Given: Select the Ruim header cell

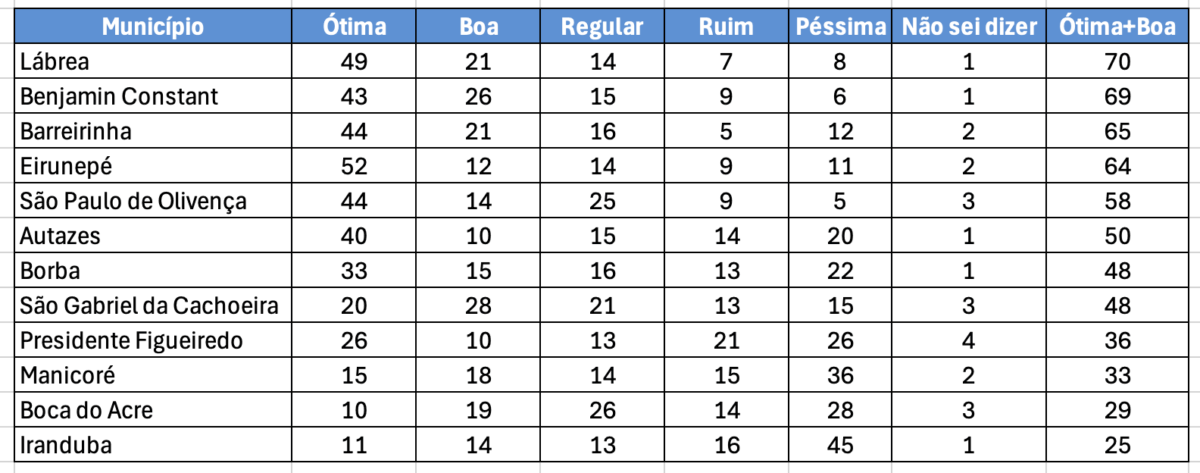Looking at the screenshot, I should click(726, 27).
